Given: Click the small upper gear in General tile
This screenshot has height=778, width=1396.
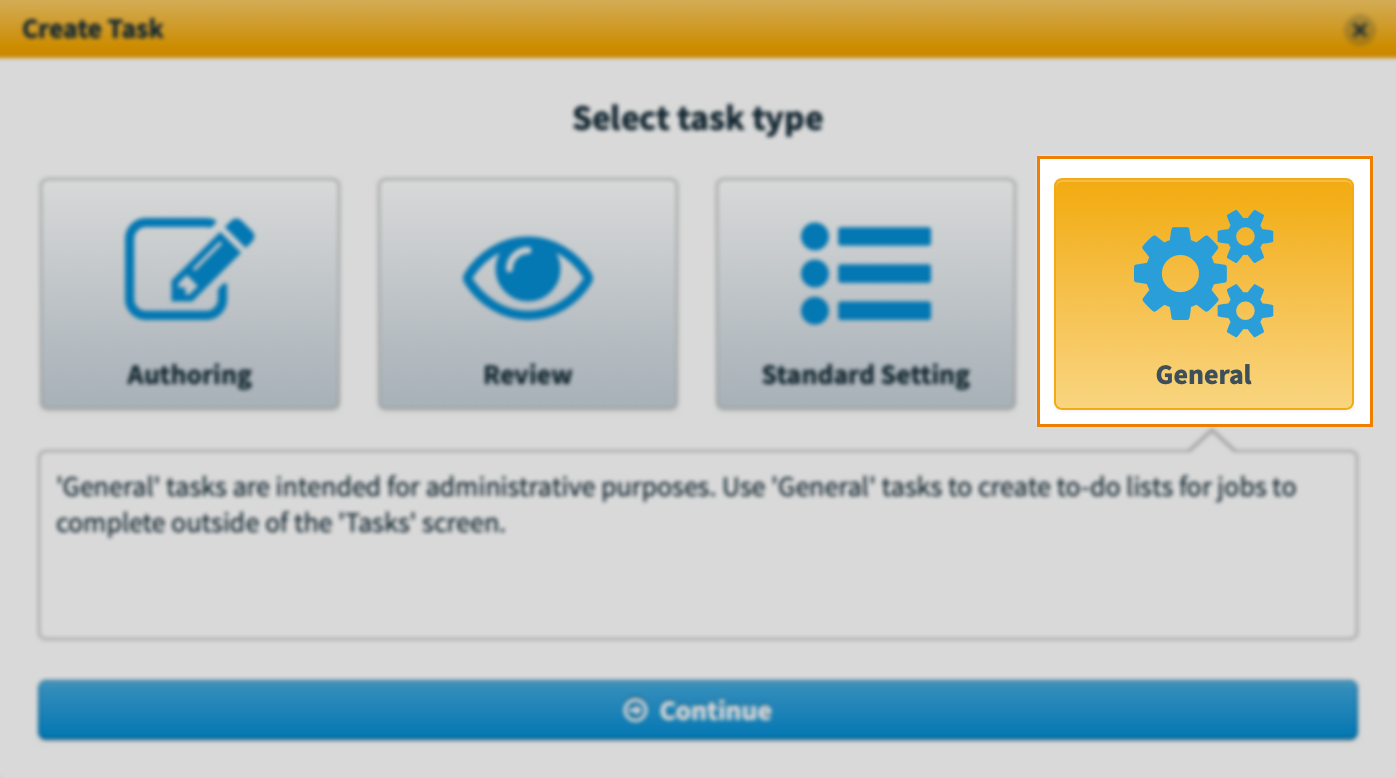Looking at the screenshot, I should click(1245, 236).
